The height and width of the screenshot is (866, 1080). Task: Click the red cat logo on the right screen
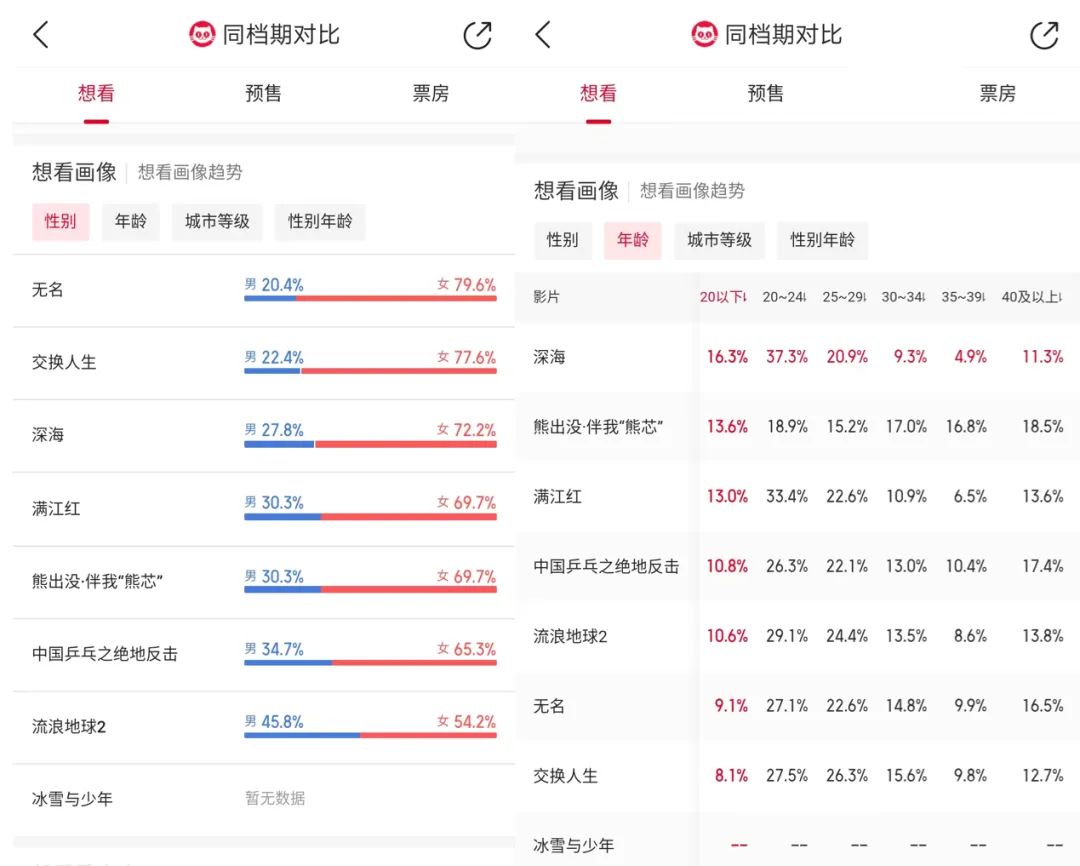(x=704, y=35)
